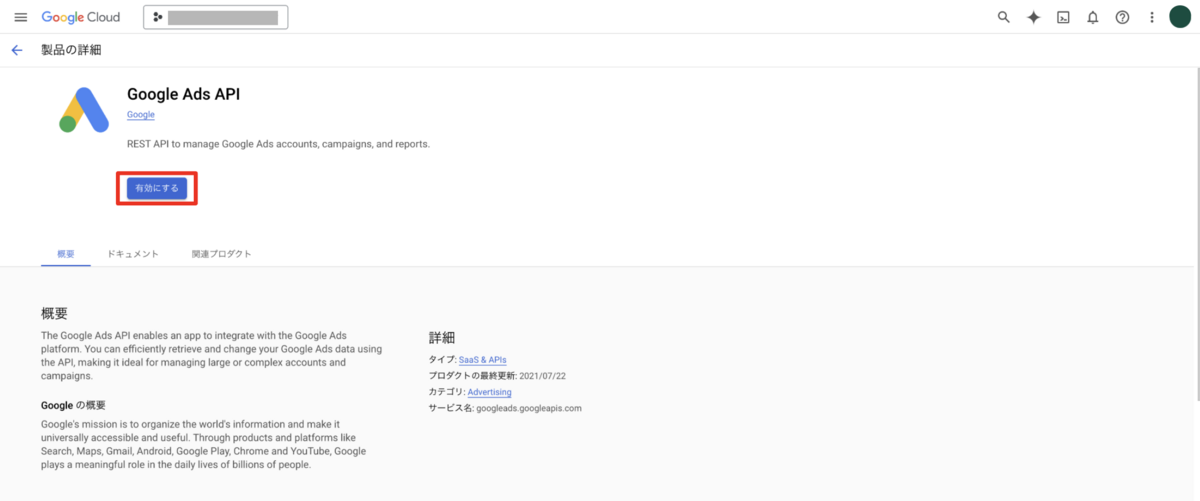Click the 製品の詳細 page title
The width and height of the screenshot is (1200, 501).
click(x=71, y=50)
